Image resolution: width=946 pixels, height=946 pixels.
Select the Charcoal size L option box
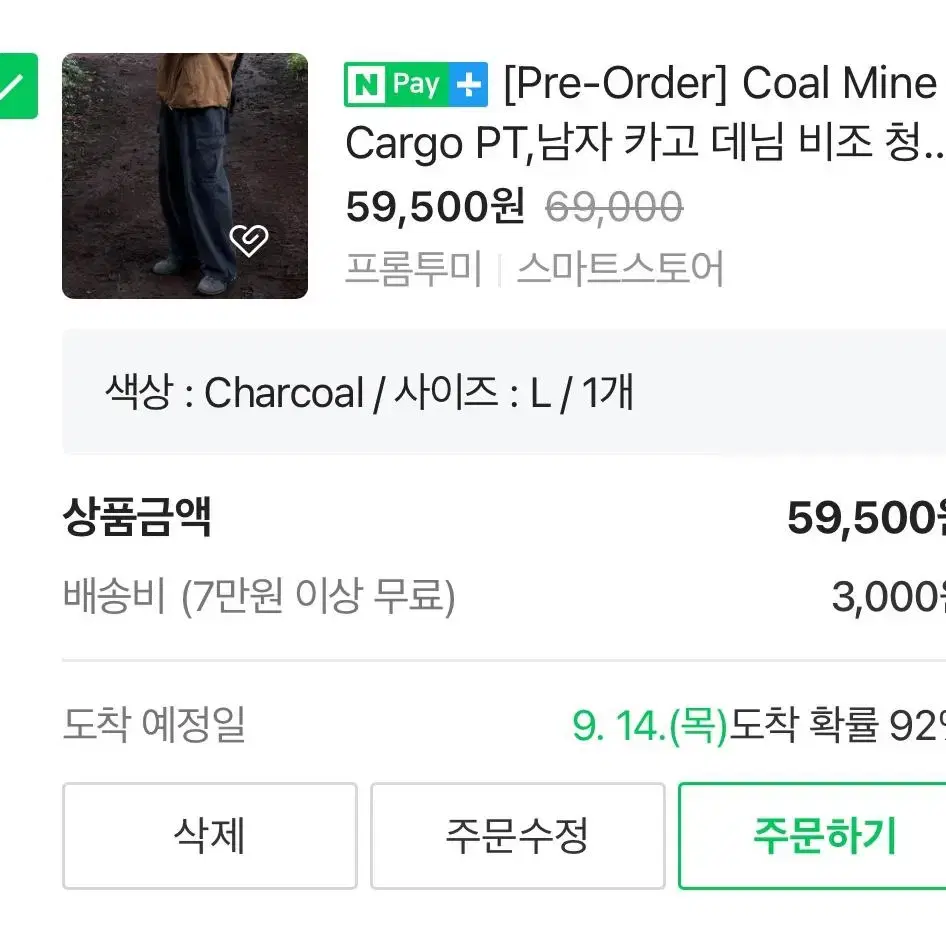point(504,392)
